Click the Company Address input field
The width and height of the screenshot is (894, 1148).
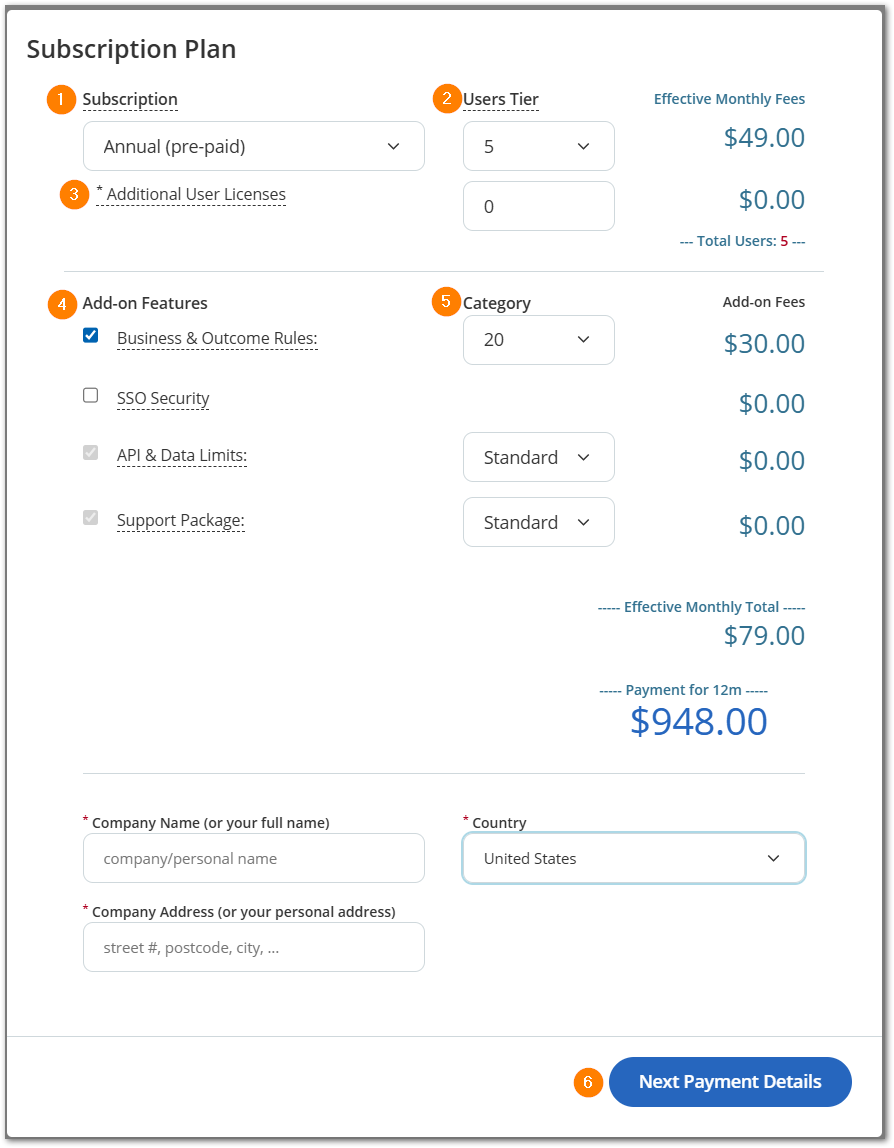(x=254, y=947)
